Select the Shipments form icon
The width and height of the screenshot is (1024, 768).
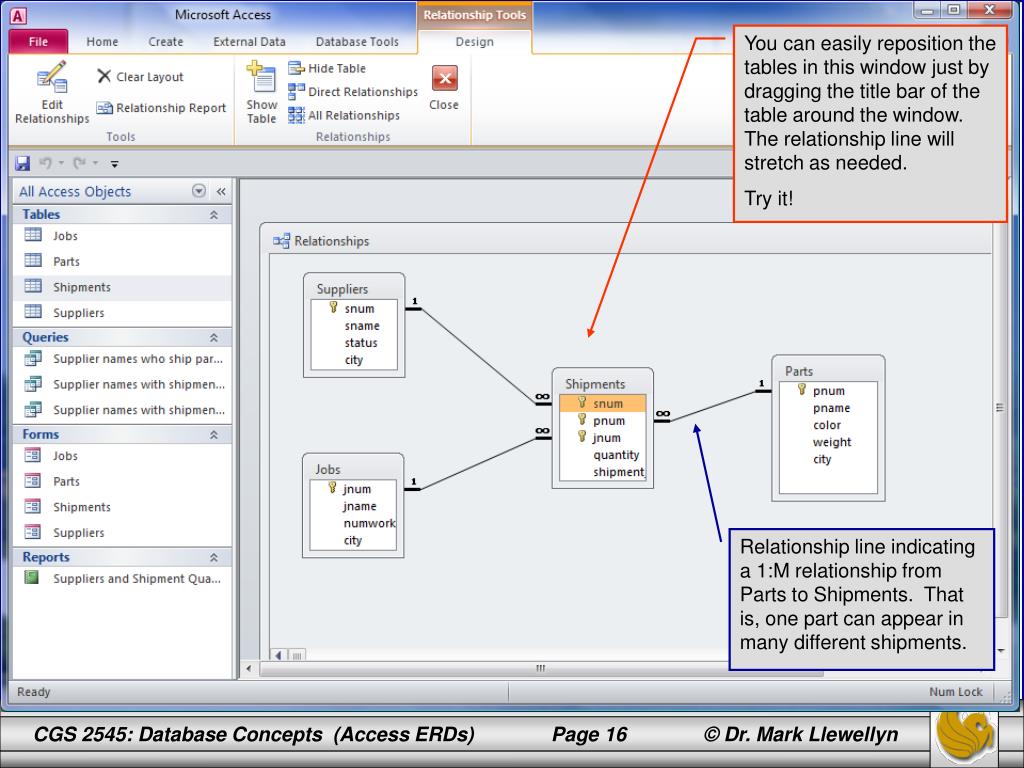pyautogui.click(x=33, y=506)
